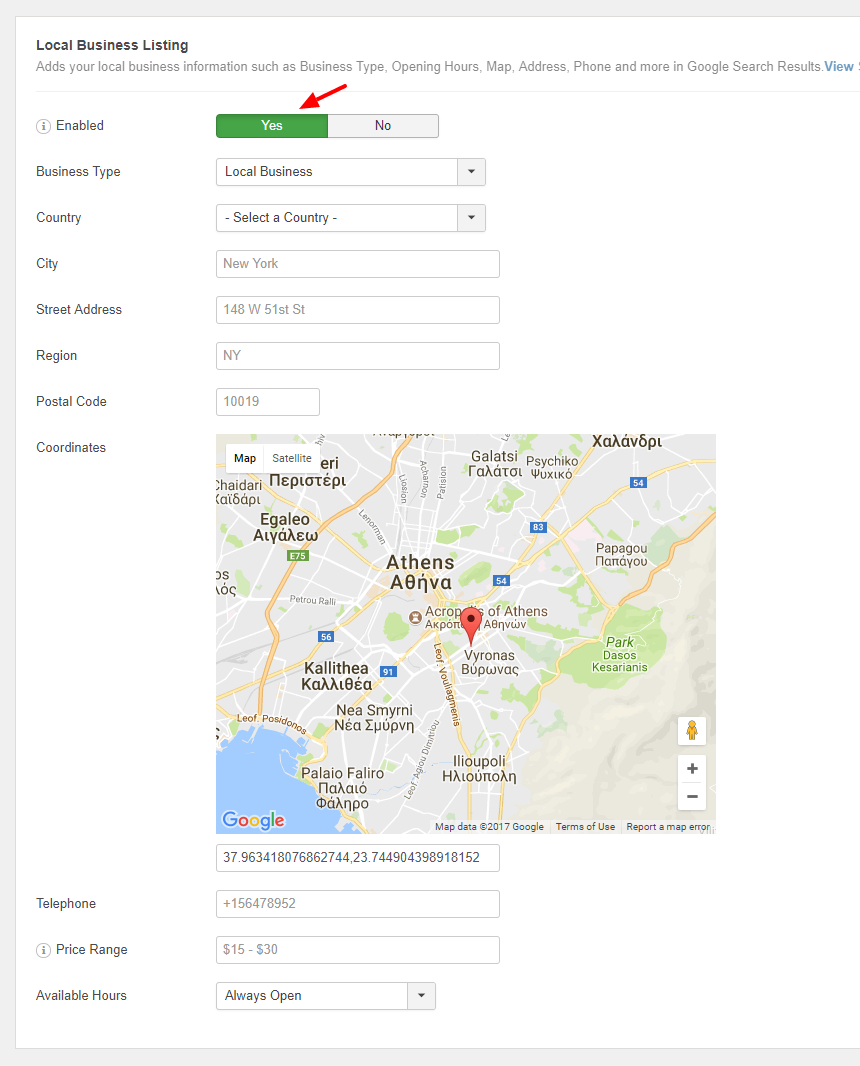Focus the Postal Code field

[268, 402]
